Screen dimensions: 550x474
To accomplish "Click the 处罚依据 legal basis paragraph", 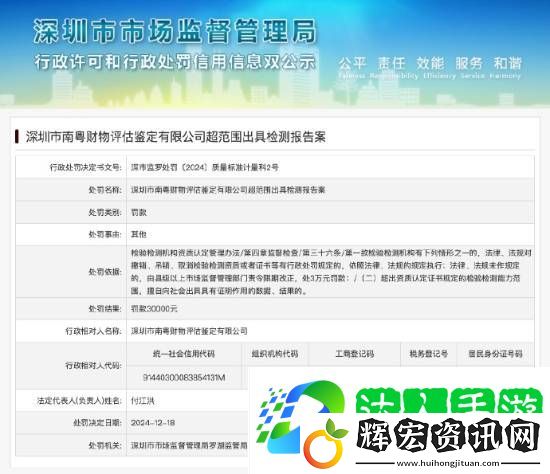I will pos(331,272).
